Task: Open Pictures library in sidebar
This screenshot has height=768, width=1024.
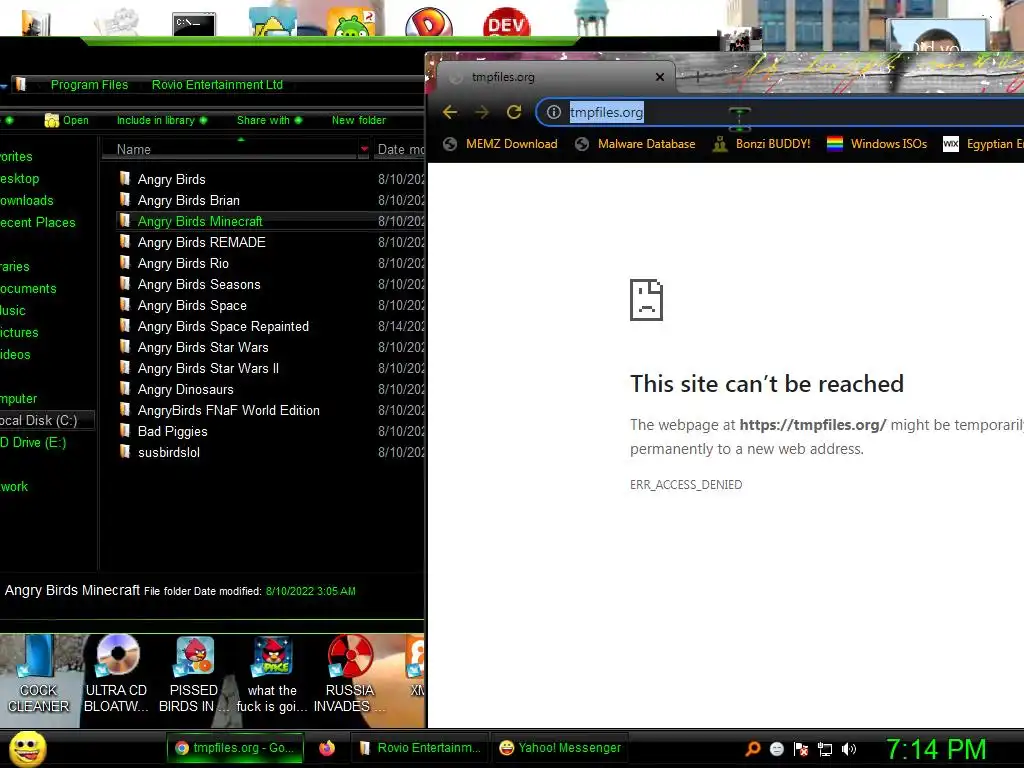Action: click(19, 332)
